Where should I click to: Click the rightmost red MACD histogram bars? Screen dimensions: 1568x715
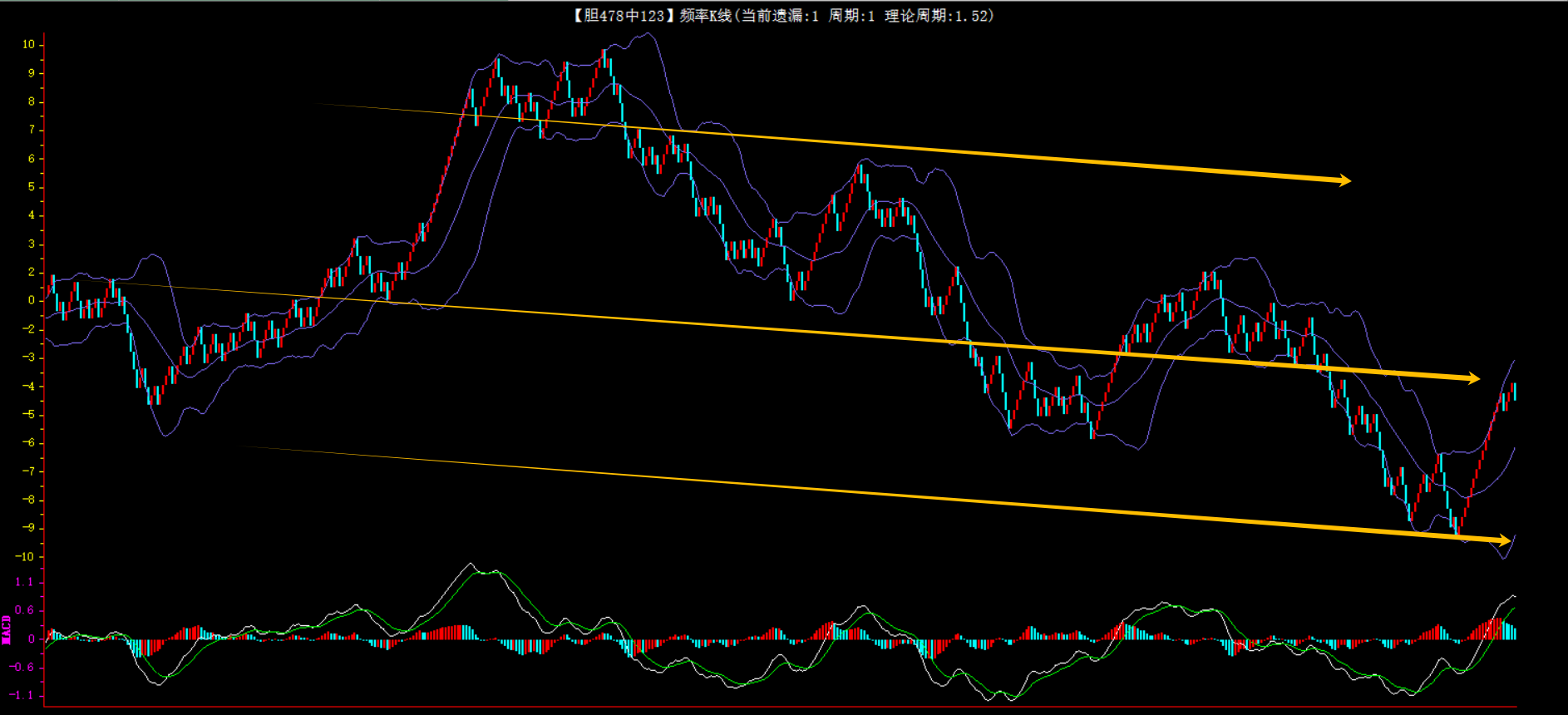coord(1492,629)
